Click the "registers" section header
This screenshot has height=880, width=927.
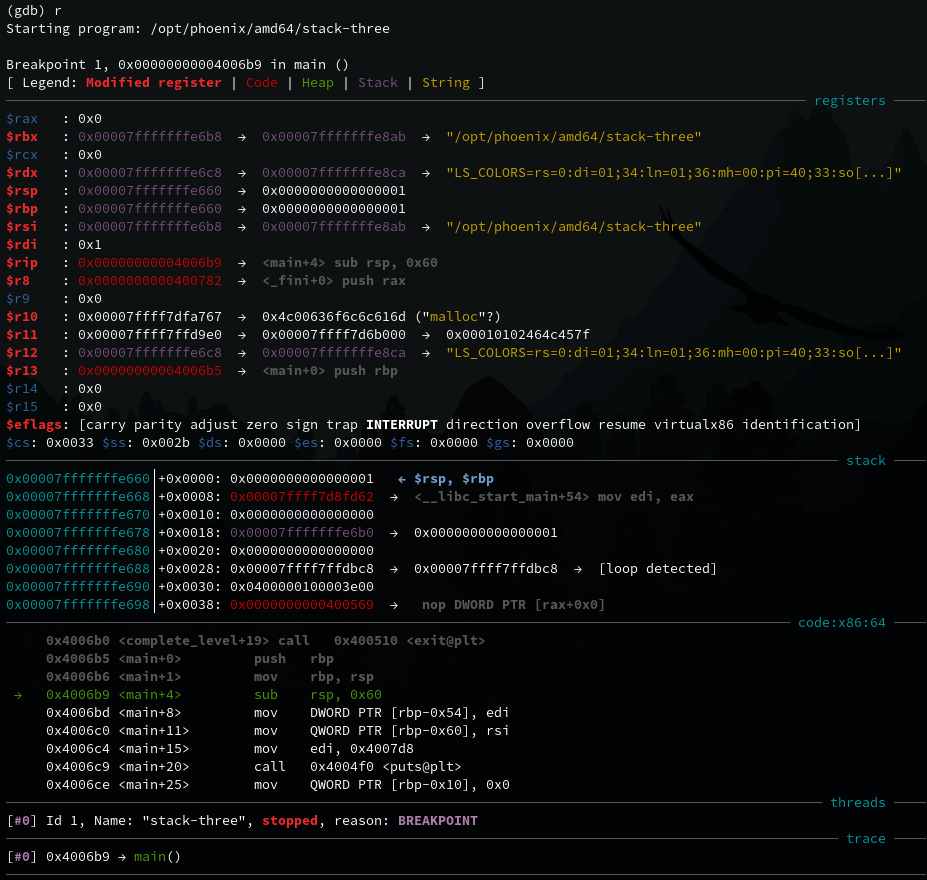(849, 101)
